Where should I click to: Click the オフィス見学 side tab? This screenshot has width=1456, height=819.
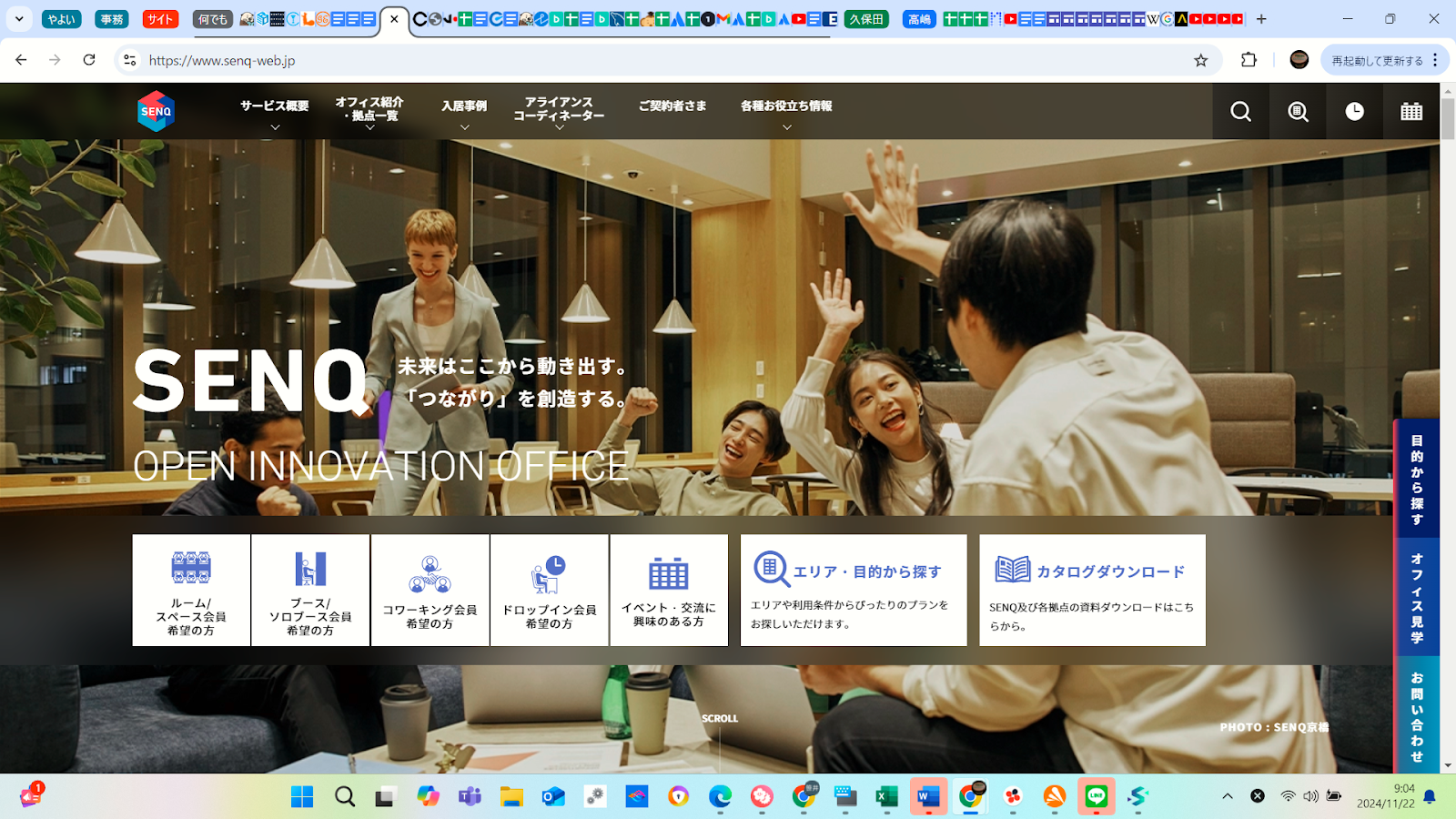[x=1417, y=597]
